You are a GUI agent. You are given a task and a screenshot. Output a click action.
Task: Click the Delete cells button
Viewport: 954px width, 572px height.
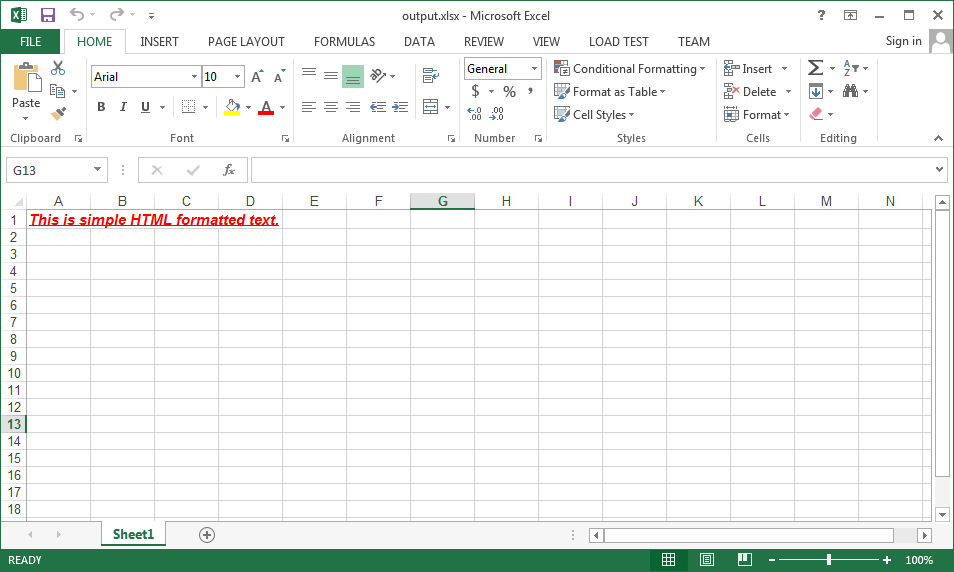pyautogui.click(x=750, y=92)
